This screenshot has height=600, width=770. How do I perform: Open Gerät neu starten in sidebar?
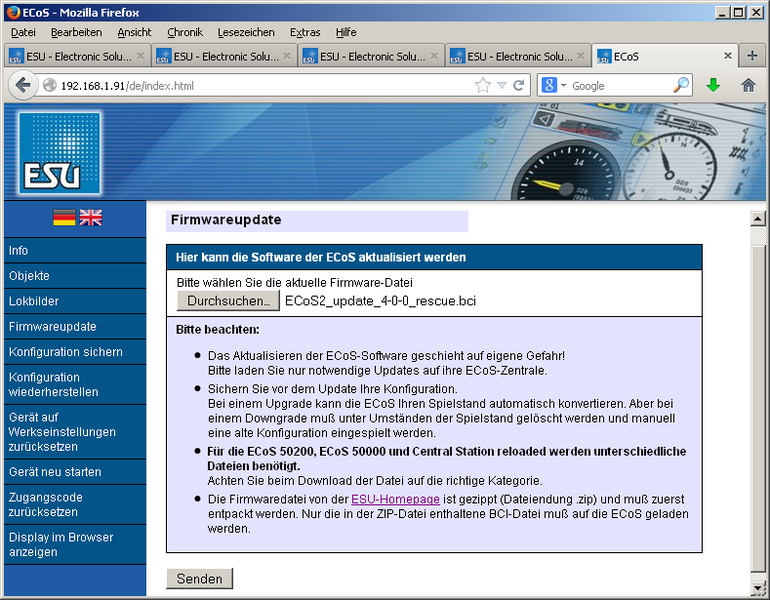pos(75,472)
